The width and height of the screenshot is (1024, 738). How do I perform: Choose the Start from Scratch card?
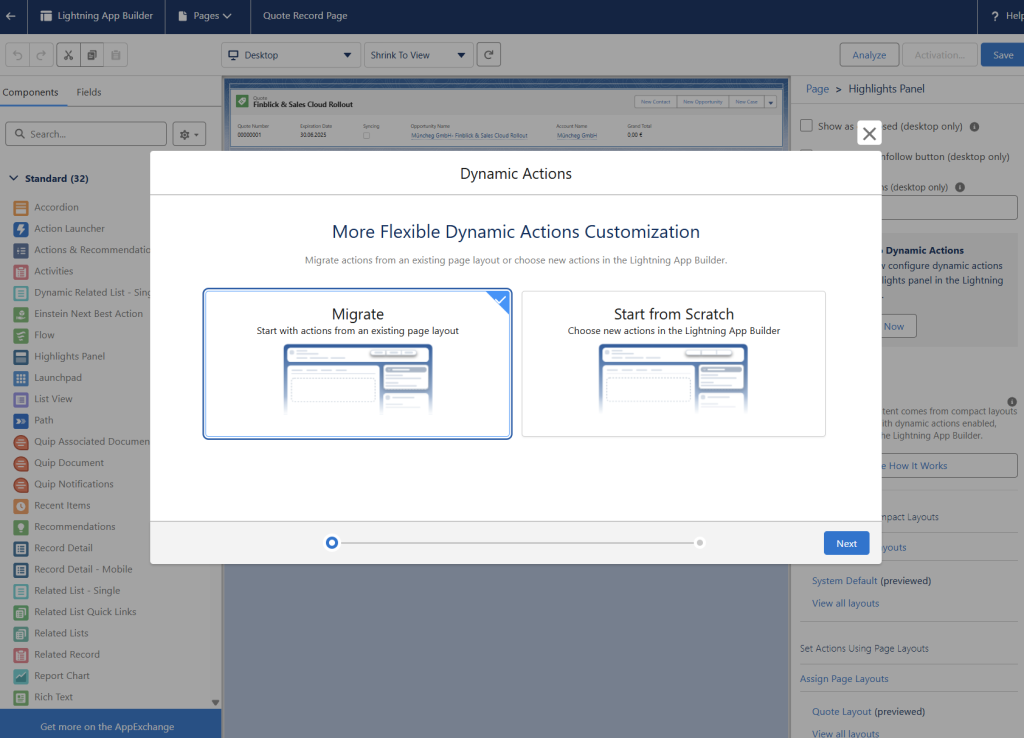673,364
